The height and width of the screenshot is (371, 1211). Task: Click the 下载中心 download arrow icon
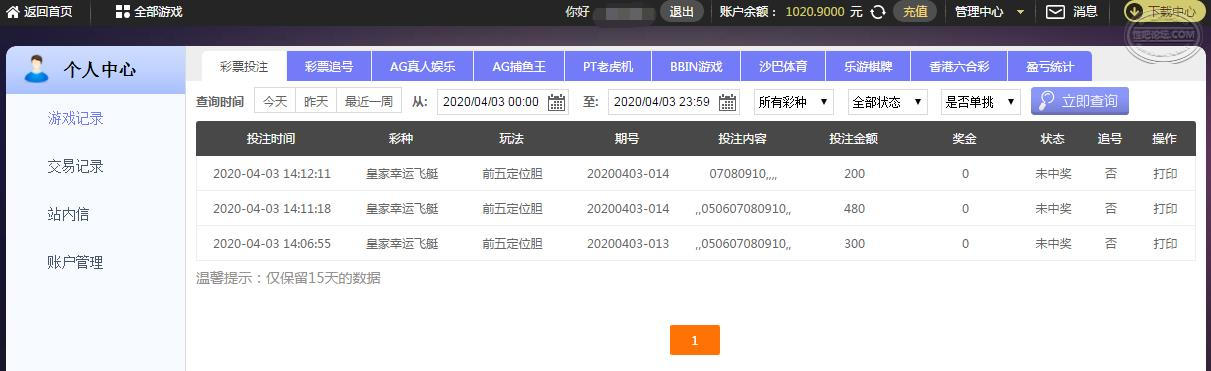1136,12
